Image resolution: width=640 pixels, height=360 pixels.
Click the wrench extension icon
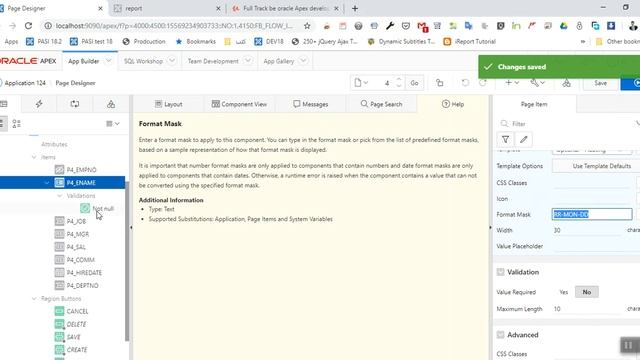tap(390, 26)
